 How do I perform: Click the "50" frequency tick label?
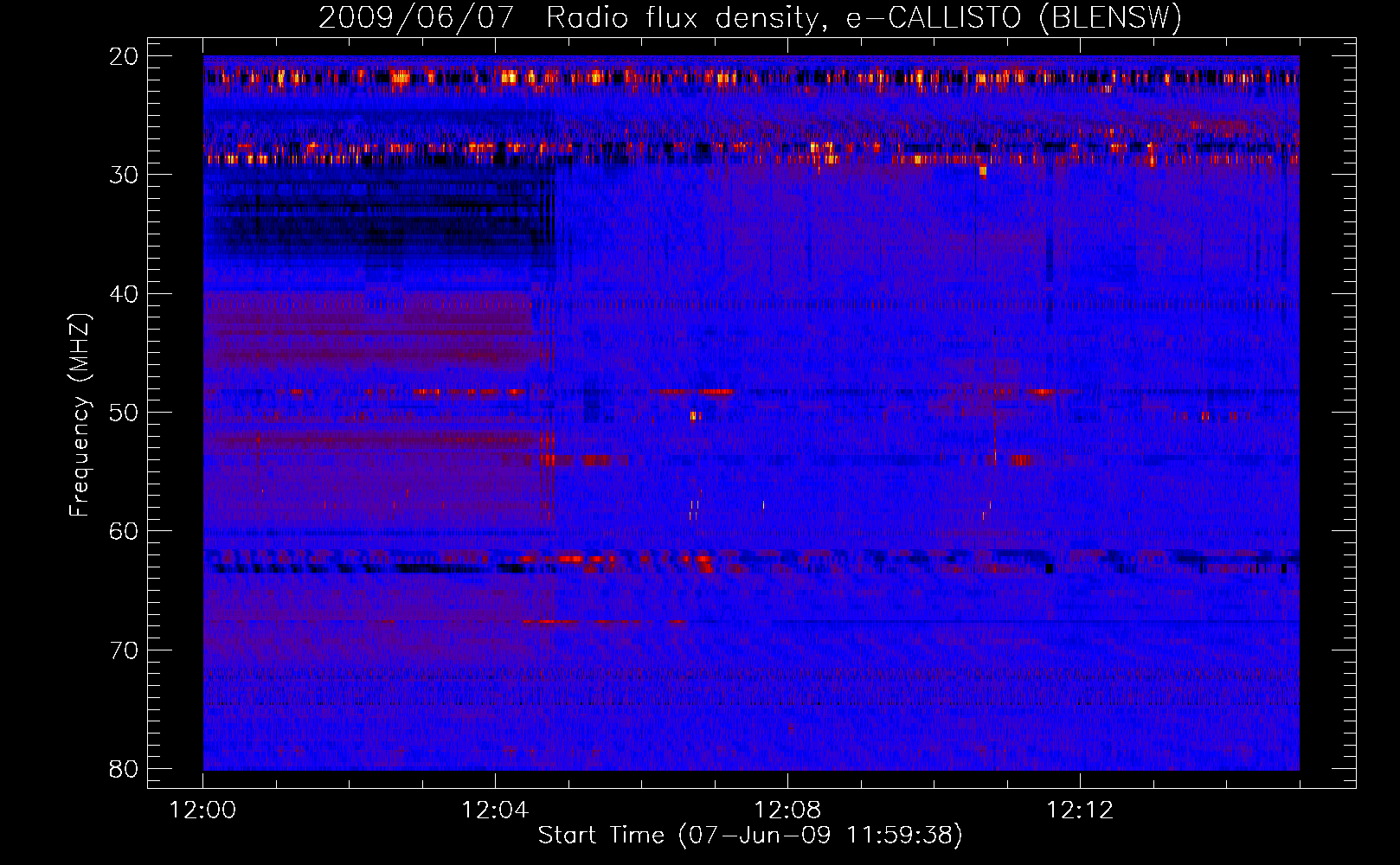click(x=125, y=413)
